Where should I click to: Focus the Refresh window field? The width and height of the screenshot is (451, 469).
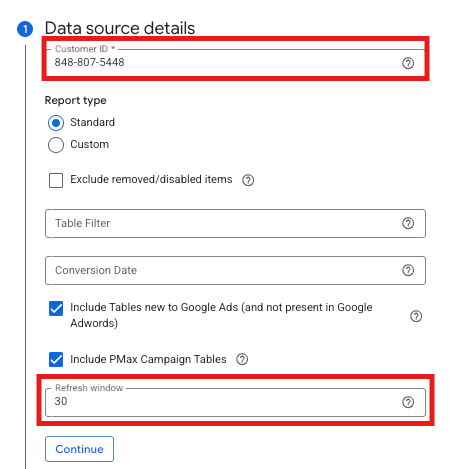point(235,402)
